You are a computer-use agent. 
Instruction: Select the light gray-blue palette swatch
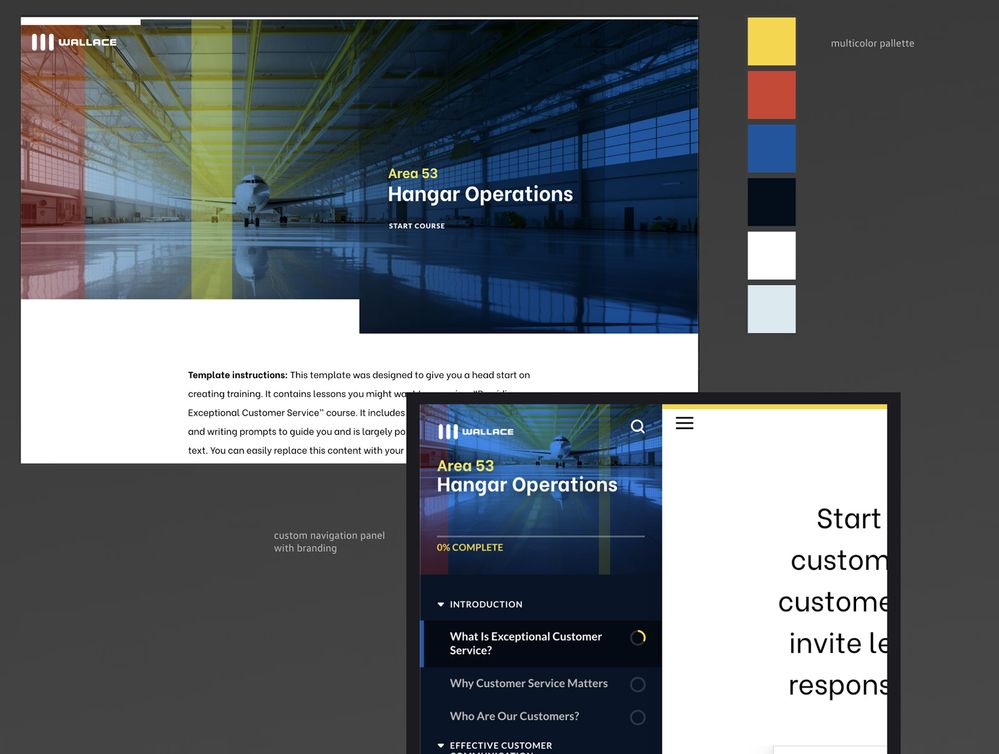click(772, 309)
